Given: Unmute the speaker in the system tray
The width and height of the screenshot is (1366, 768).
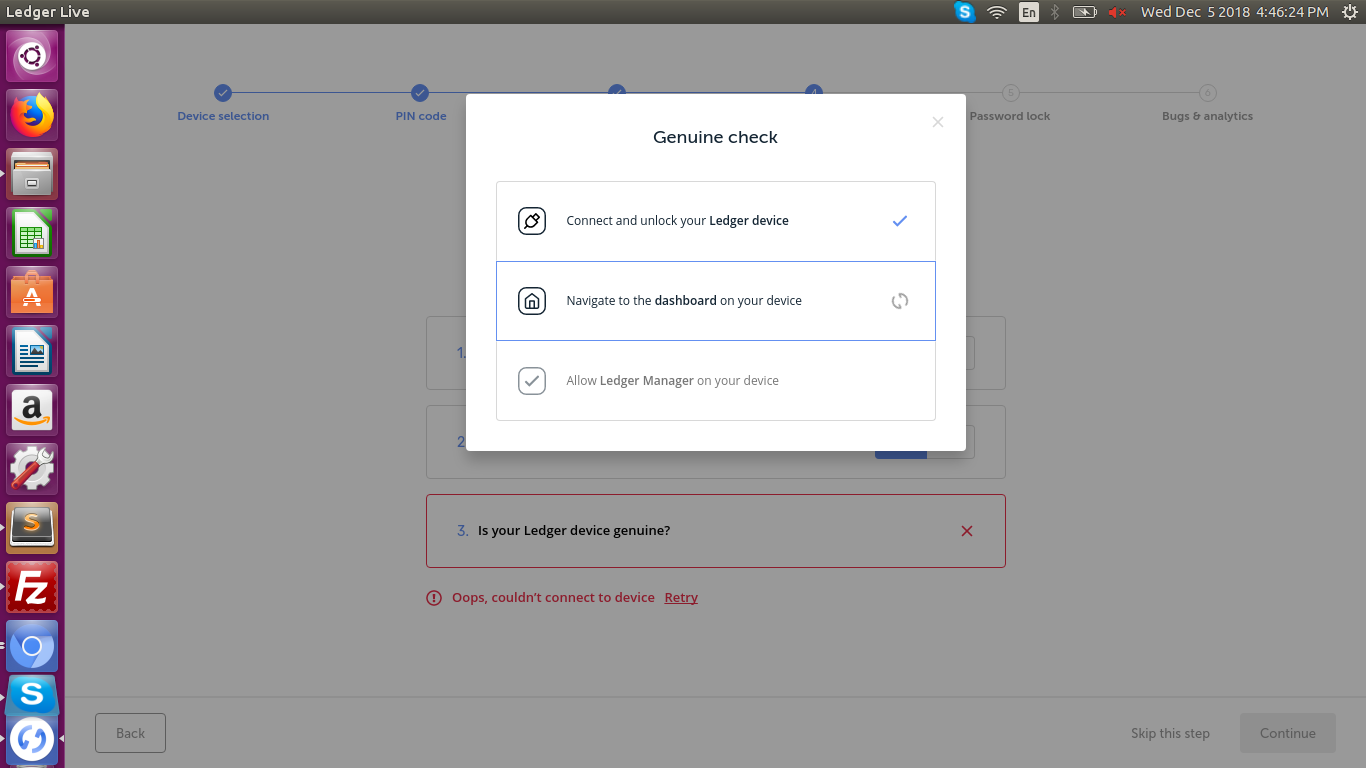Looking at the screenshot, I should point(1117,12).
